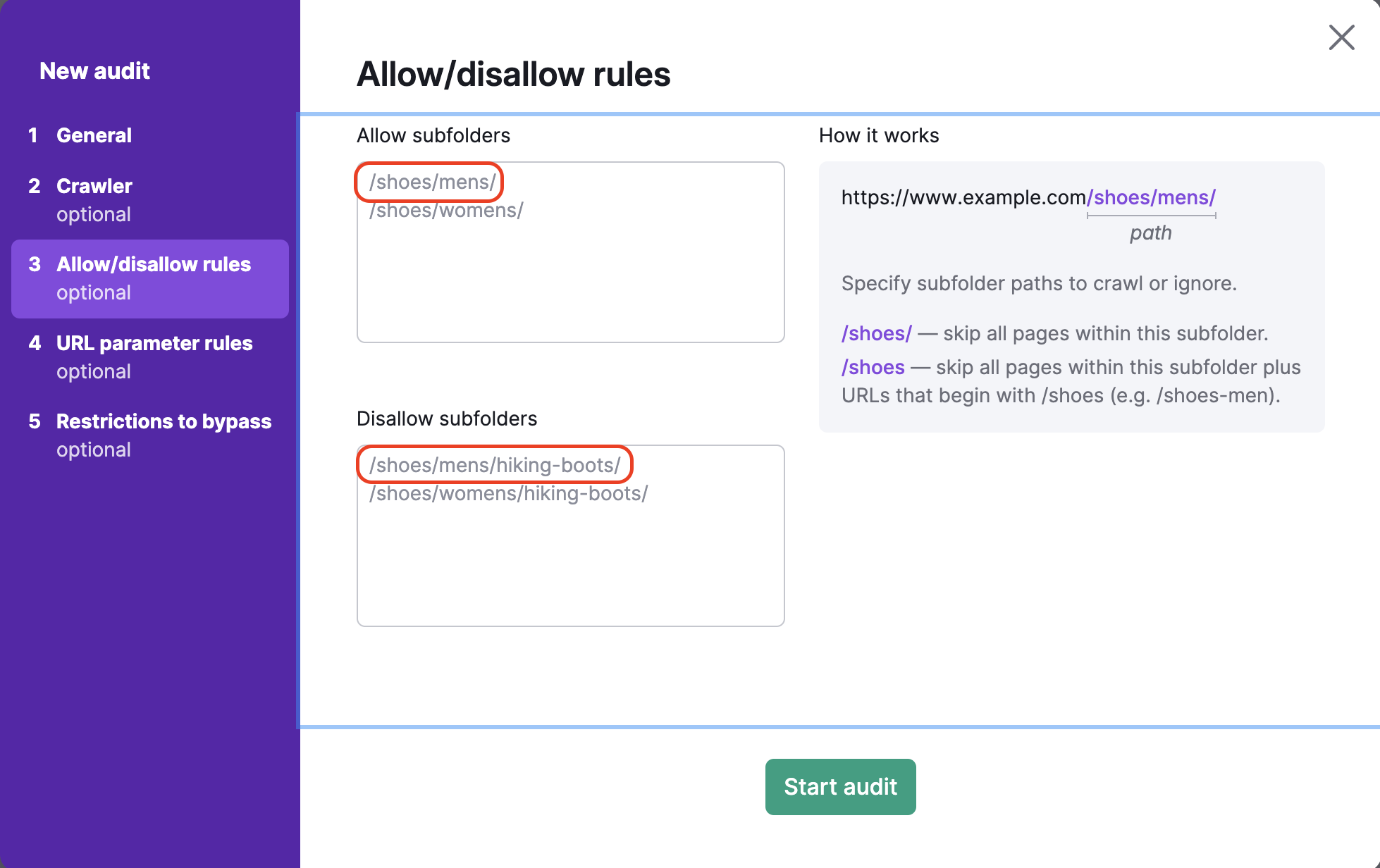Select the Allow/disallow rules step
The height and width of the screenshot is (868, 1380).
[x=153, y=264]
